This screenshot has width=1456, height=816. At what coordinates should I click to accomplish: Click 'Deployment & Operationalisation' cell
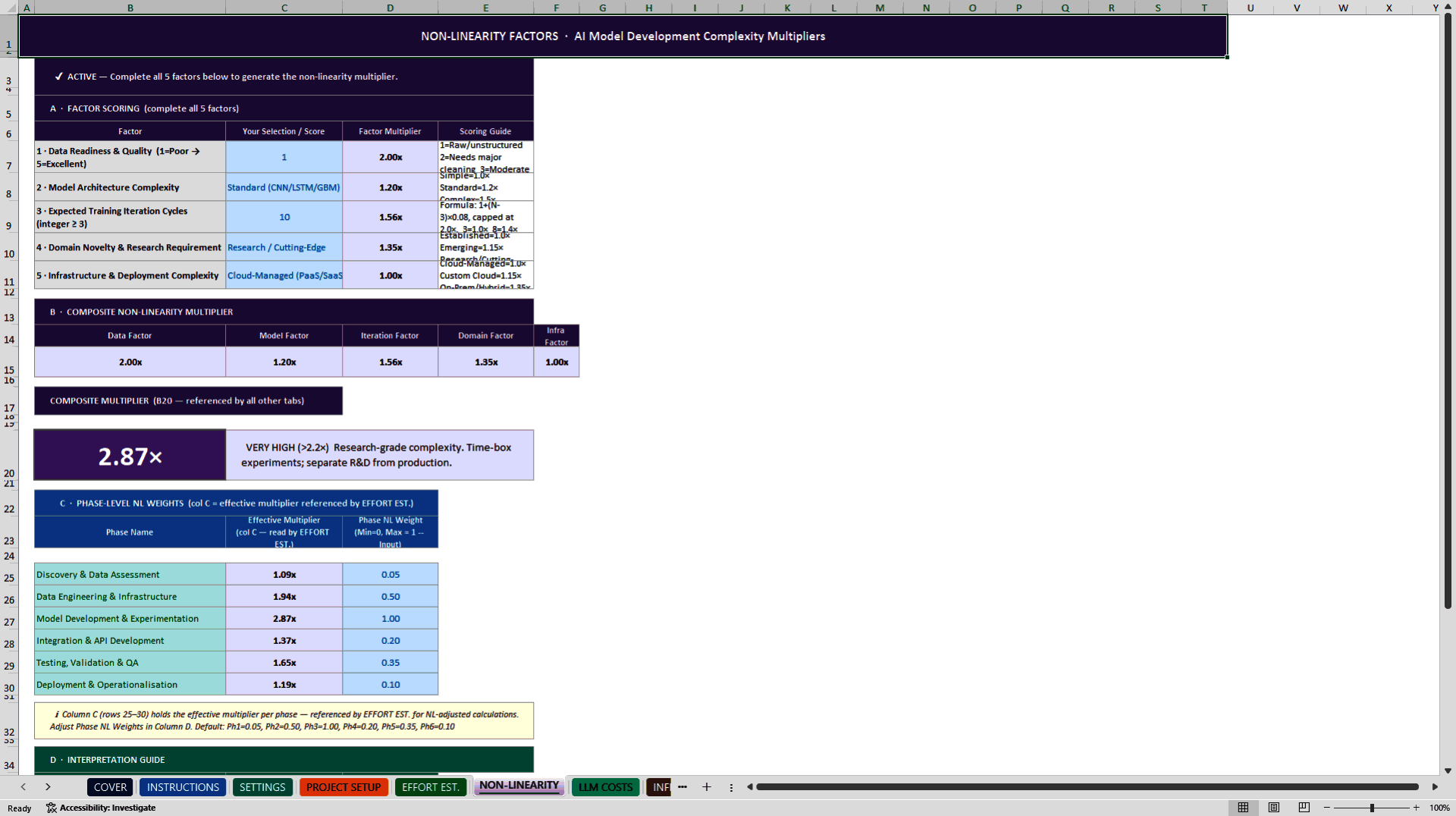[x=130, y=685]
